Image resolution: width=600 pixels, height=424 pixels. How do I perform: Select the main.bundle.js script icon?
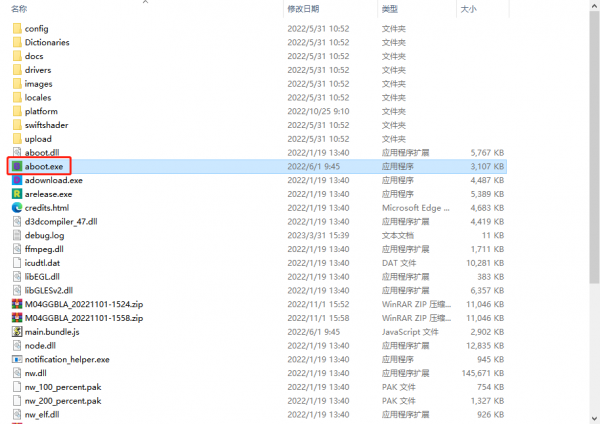(16, 331)
